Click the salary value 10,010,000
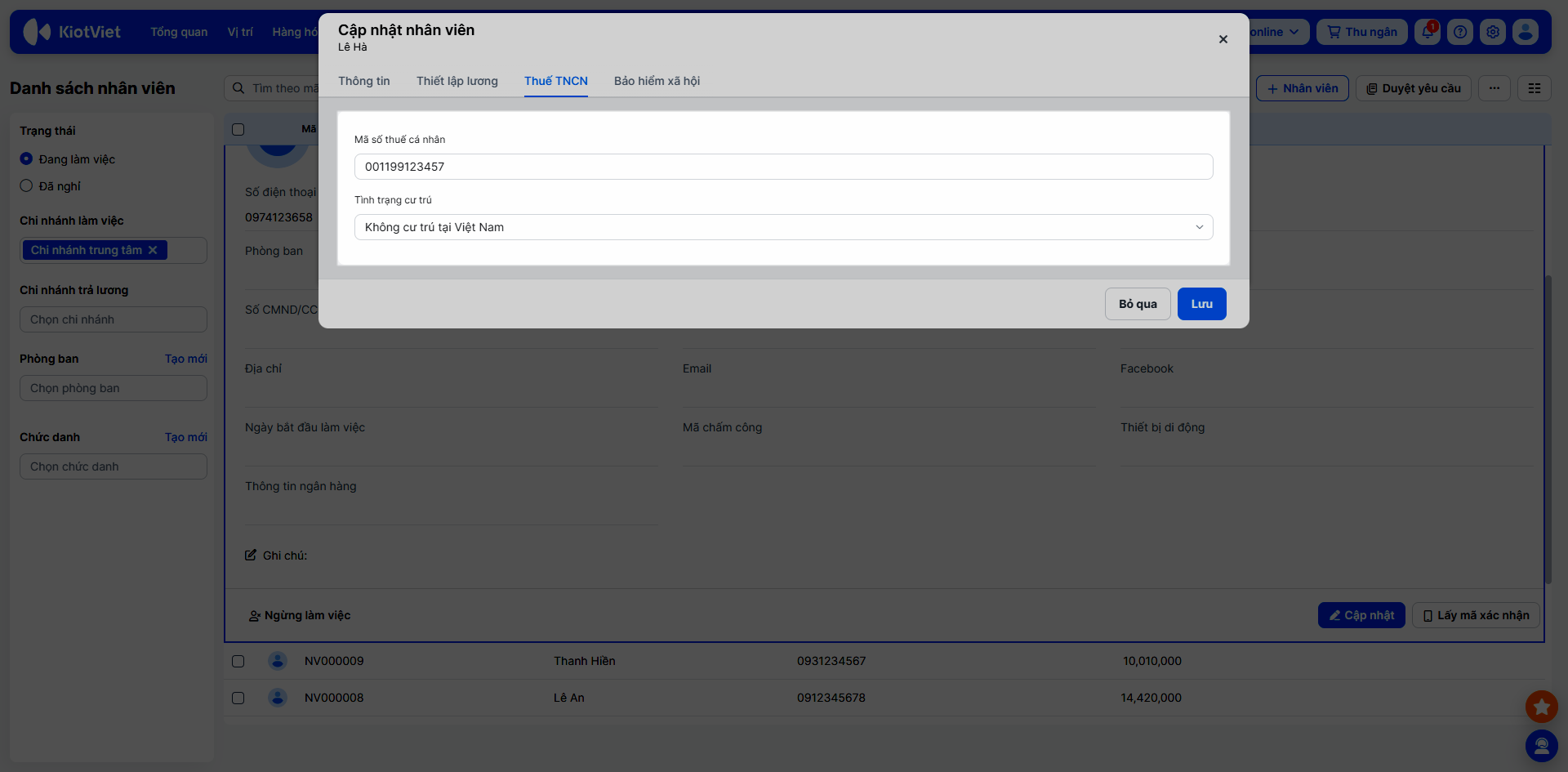Image resolution: width=1568 pixels, height=772 pixels. pyautogui.click(x=1152, y=661)
